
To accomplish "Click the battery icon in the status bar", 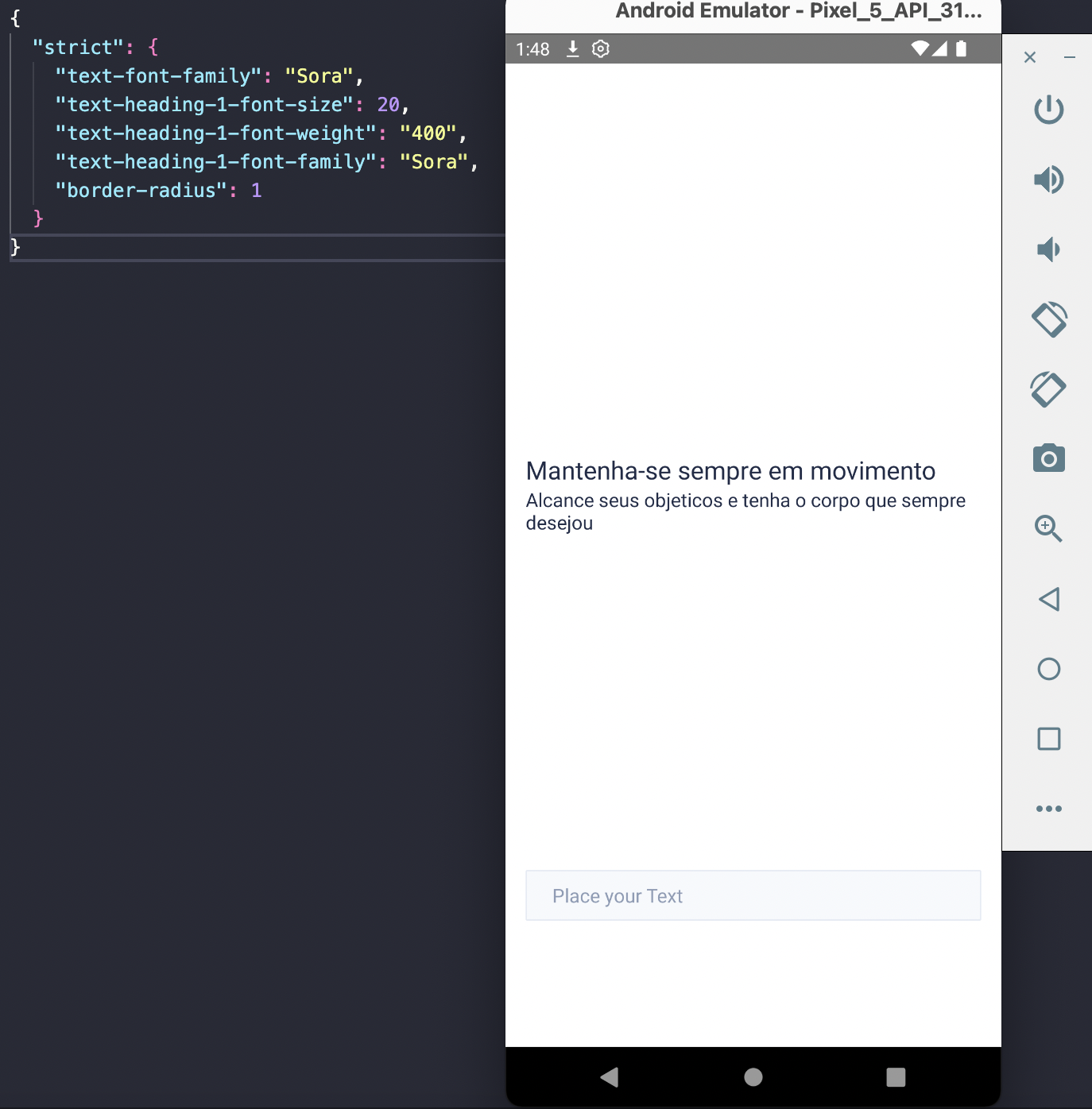I will pyautogui.click(x=962, y=48).
